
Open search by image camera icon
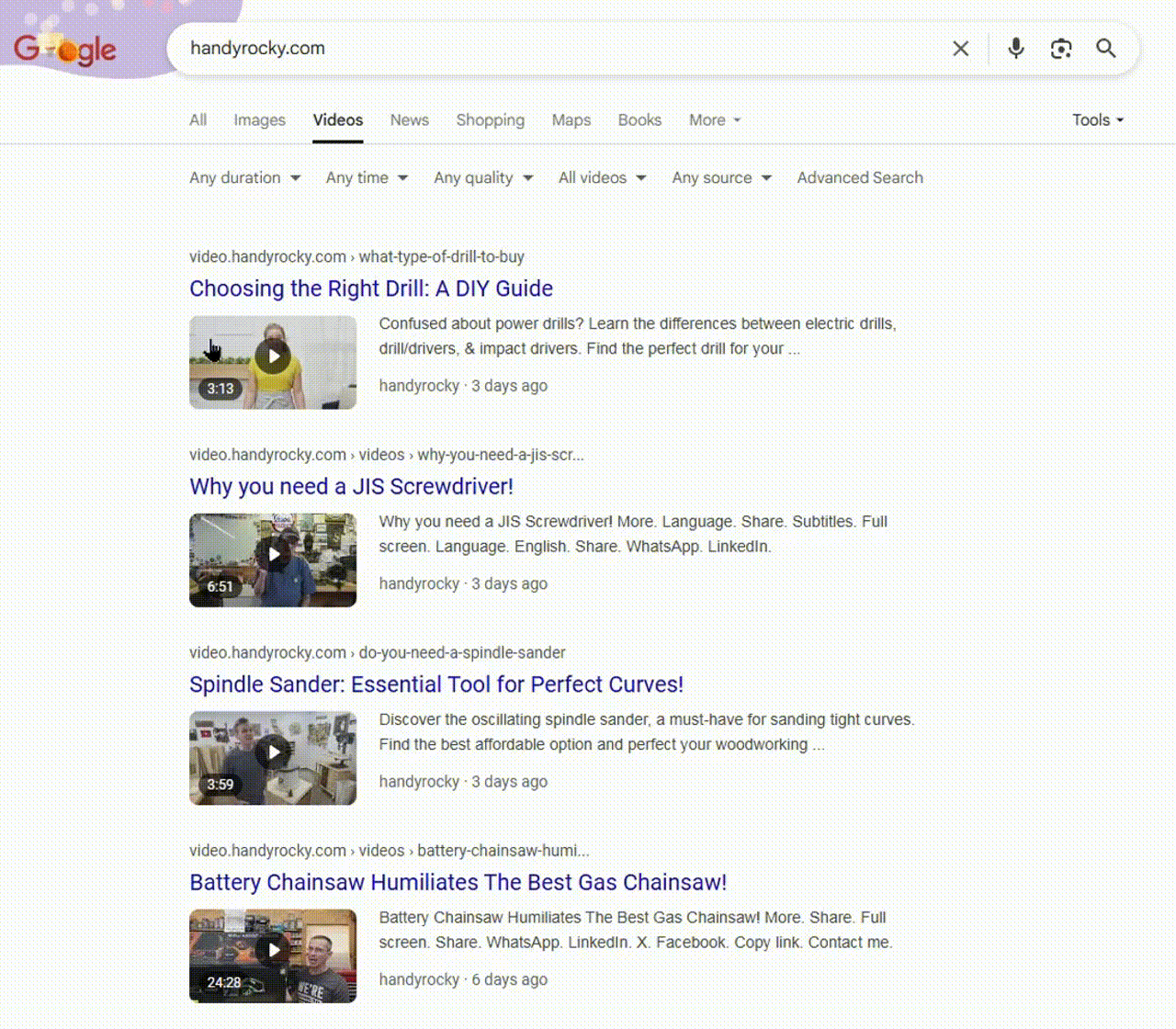tap(1061, 49)
